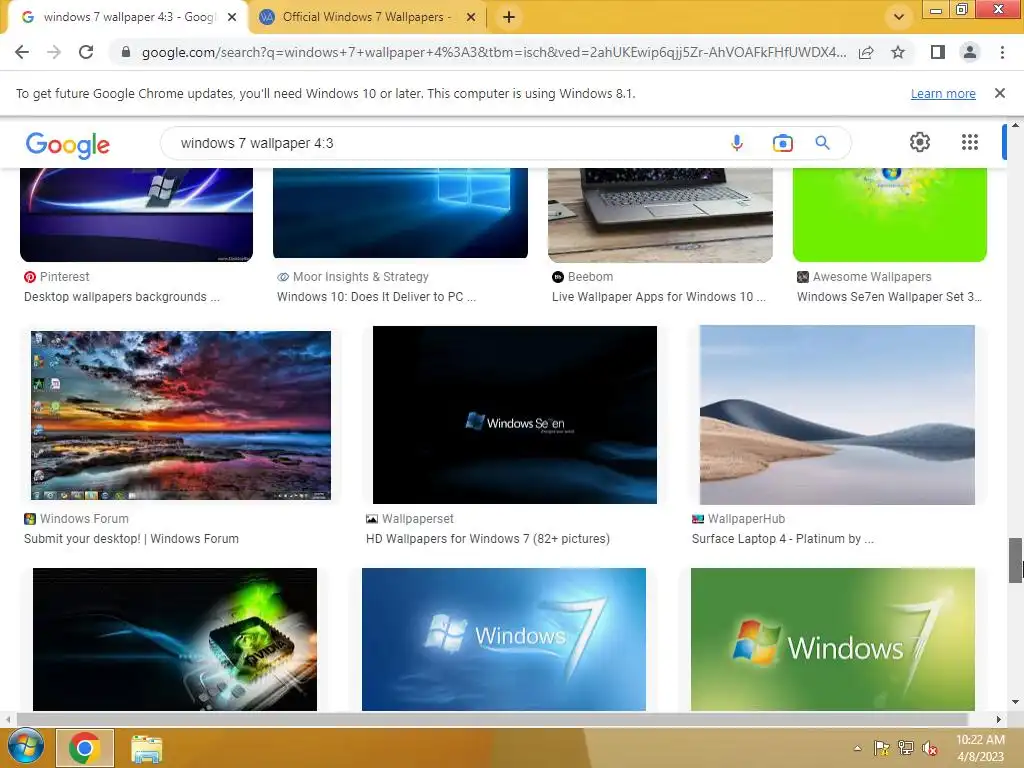Select the blue Windows 7 thumbnail
Screen dimensions: 1024x768
coord(504,639)
